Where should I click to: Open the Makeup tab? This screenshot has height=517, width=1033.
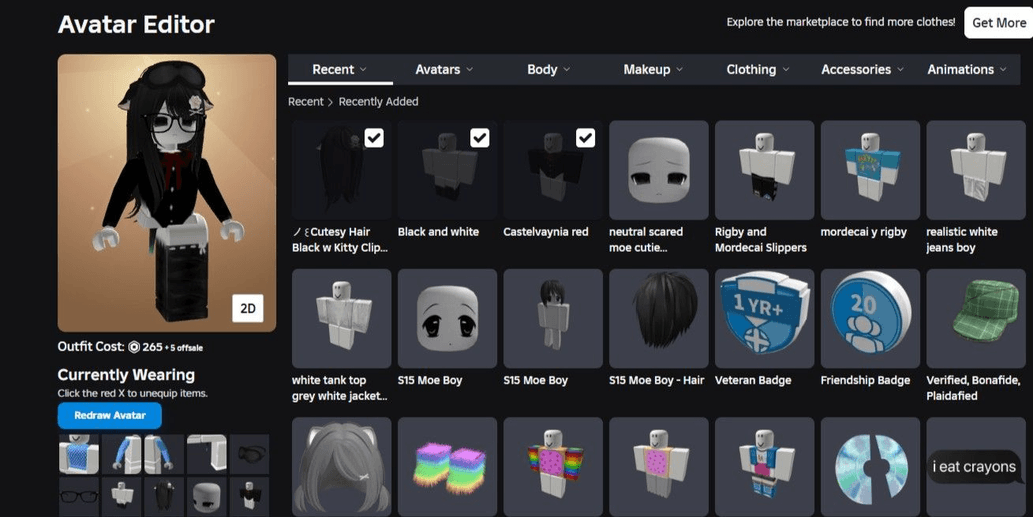(x=653, y=69)
